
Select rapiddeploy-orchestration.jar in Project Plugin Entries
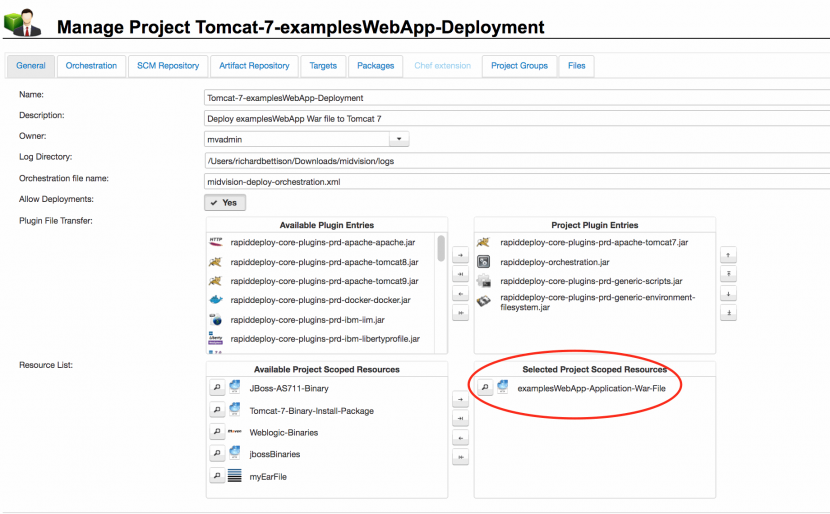[554, 262]
